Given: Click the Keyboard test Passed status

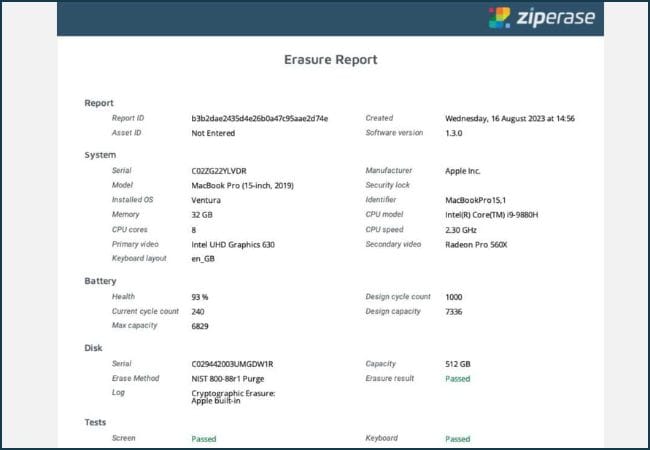Looking at the screenshot, I should [457, 438].
